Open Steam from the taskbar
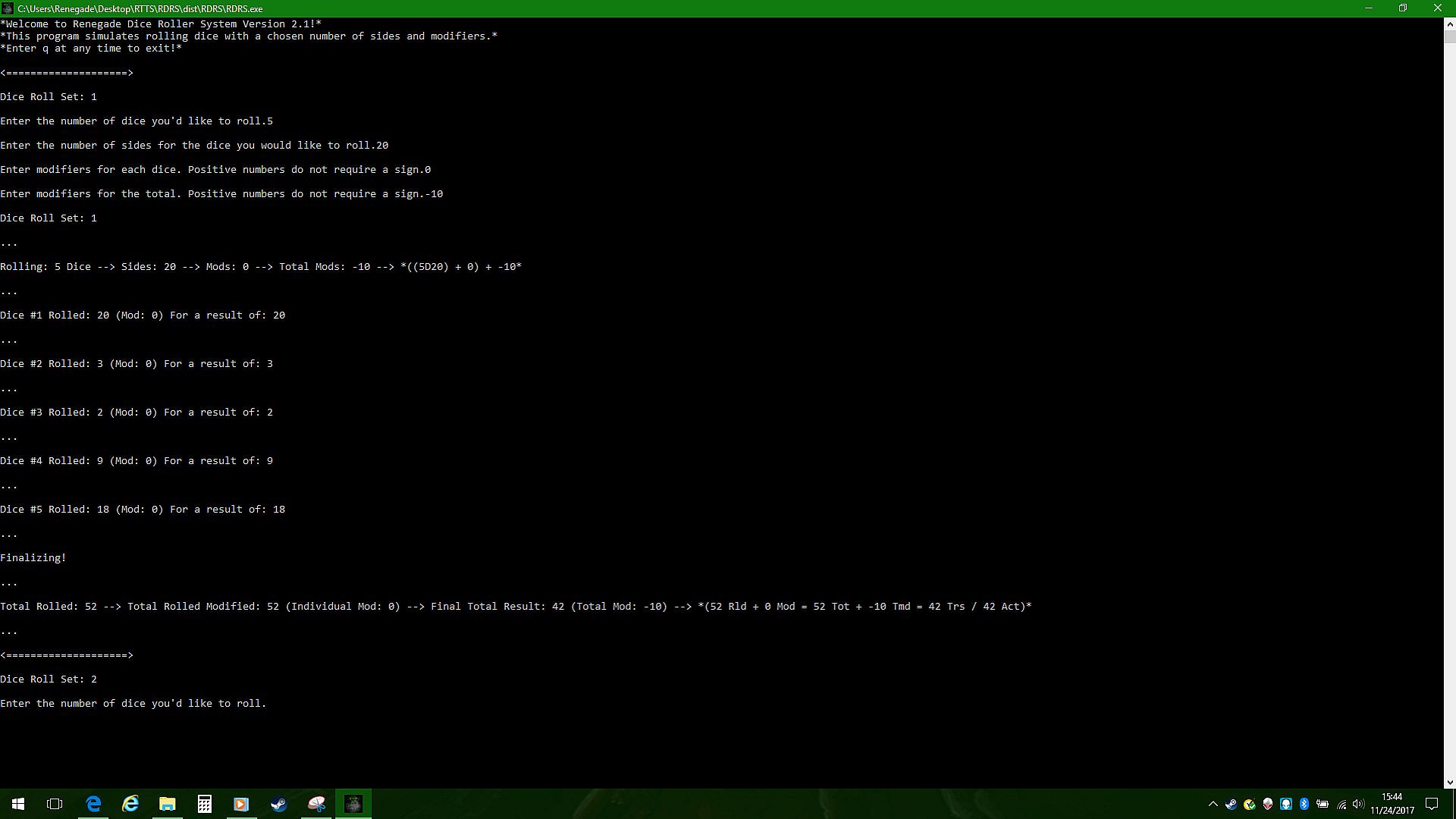This screenshot has width=1456, height=819. tap(278, 804)
